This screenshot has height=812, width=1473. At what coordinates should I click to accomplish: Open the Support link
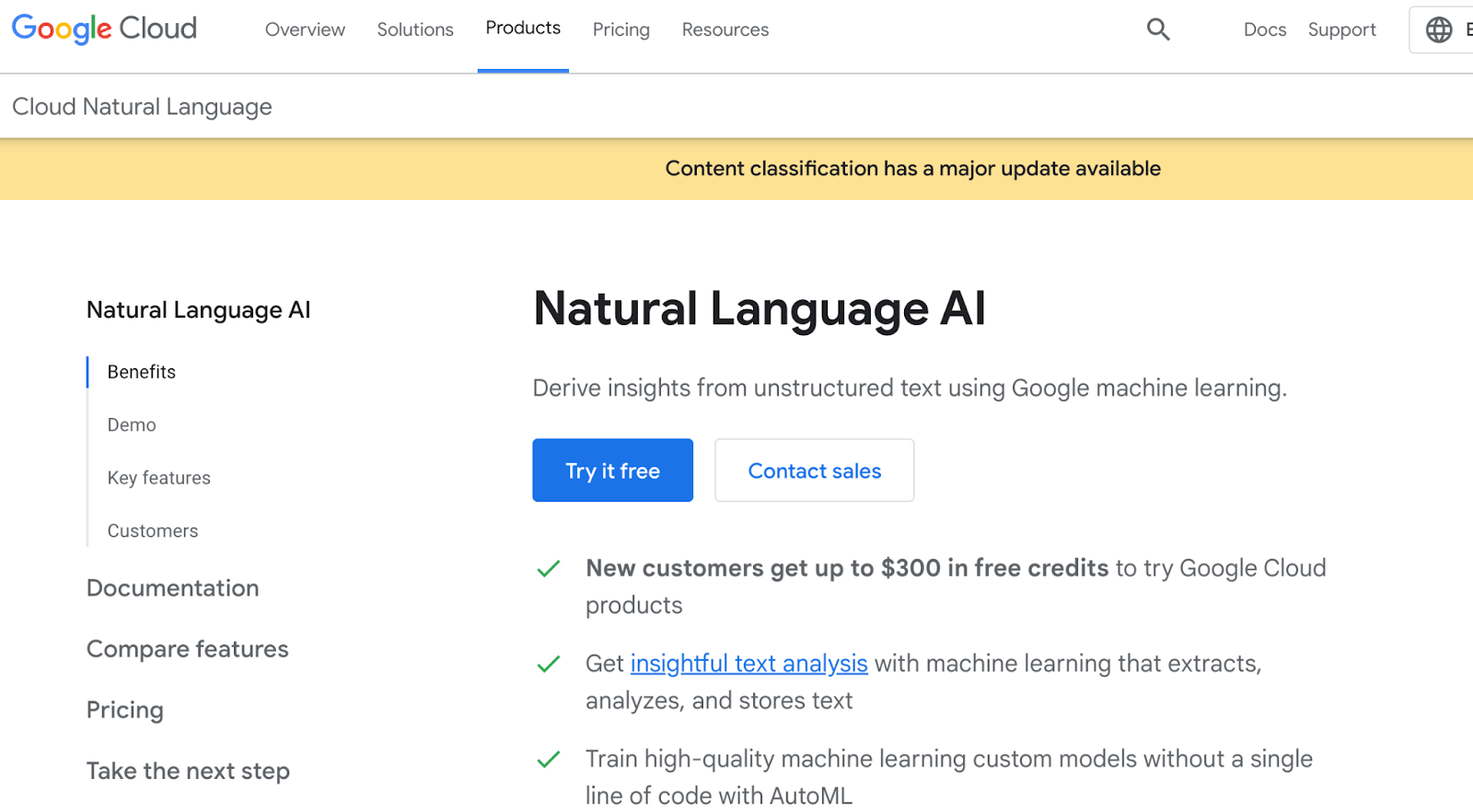tap(1341, 29)
